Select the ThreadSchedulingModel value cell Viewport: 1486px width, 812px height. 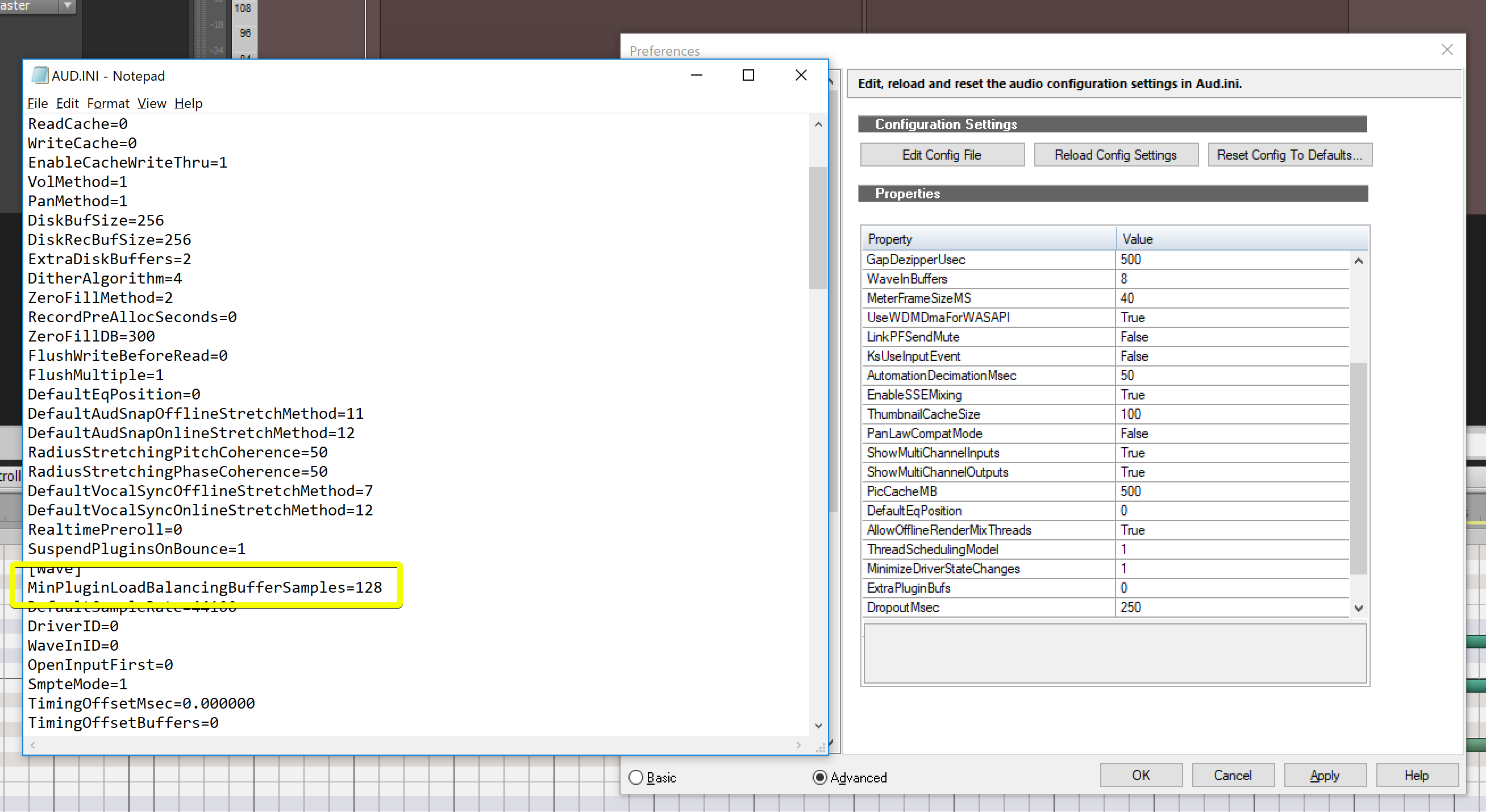[1229, 549]
